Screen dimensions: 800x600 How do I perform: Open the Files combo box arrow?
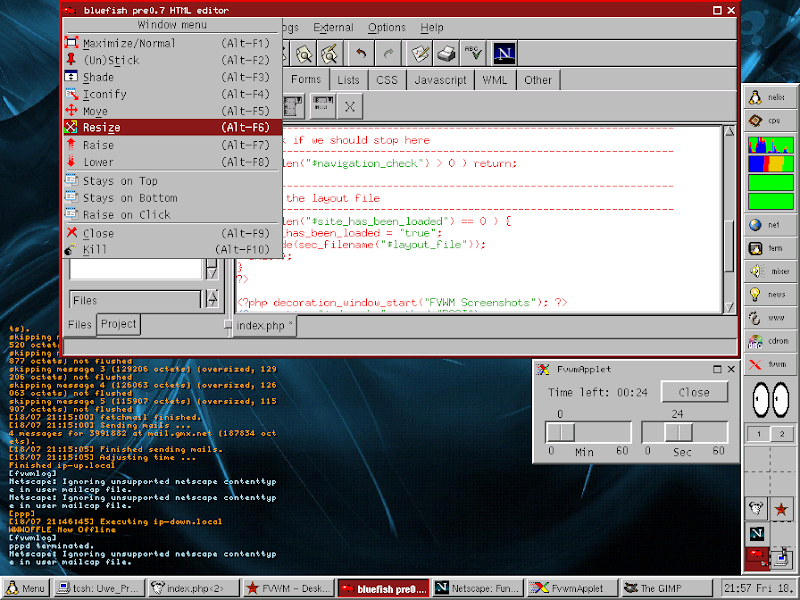pos(212,298)
